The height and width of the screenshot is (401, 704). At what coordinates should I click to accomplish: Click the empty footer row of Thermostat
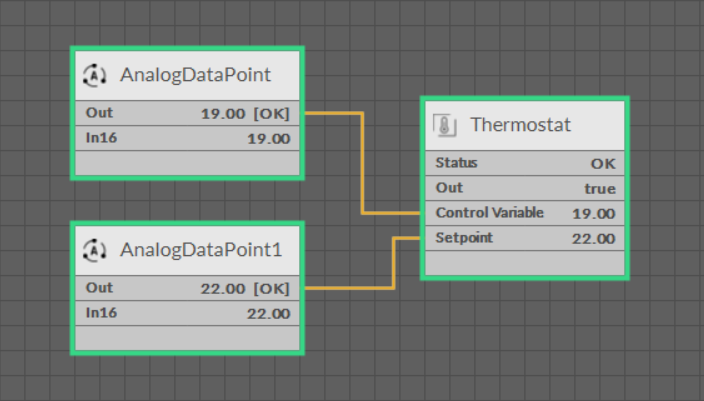(524, 262)
